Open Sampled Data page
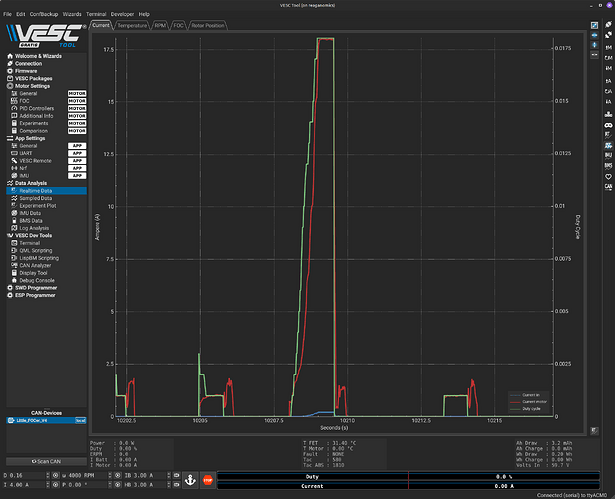 35,198
